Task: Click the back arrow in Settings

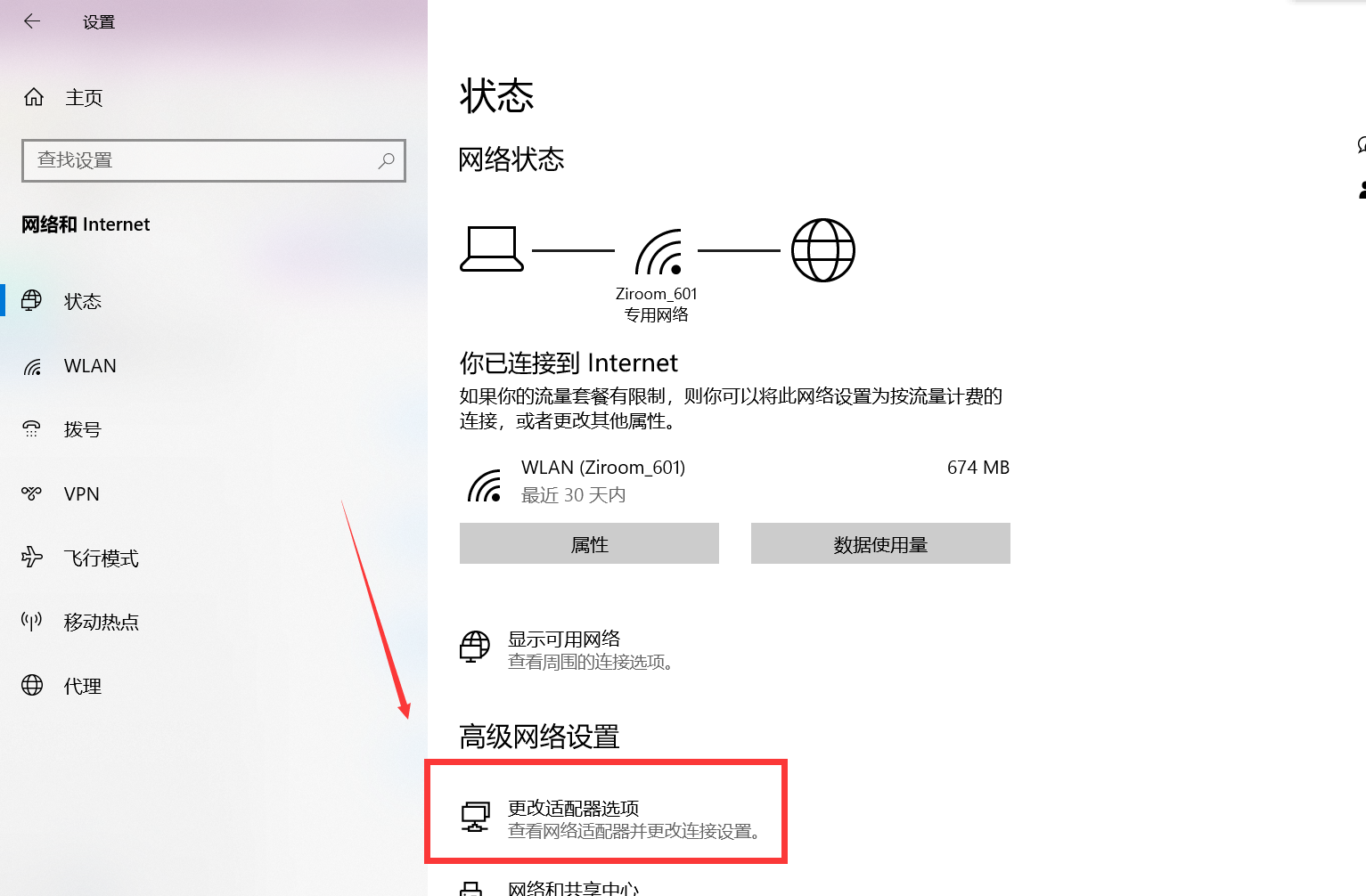Action: (32, 21)
